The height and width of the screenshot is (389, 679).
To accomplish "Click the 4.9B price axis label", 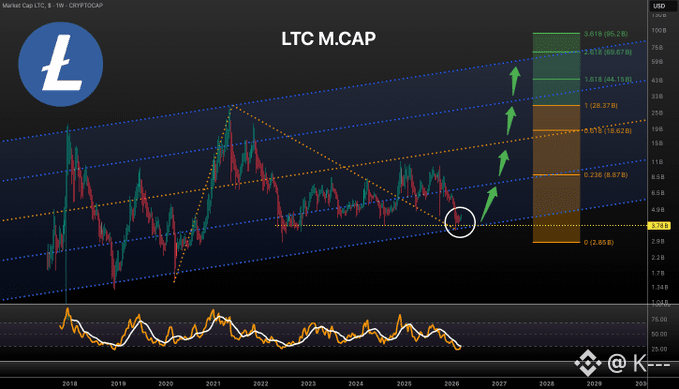I will pos(658,210).
